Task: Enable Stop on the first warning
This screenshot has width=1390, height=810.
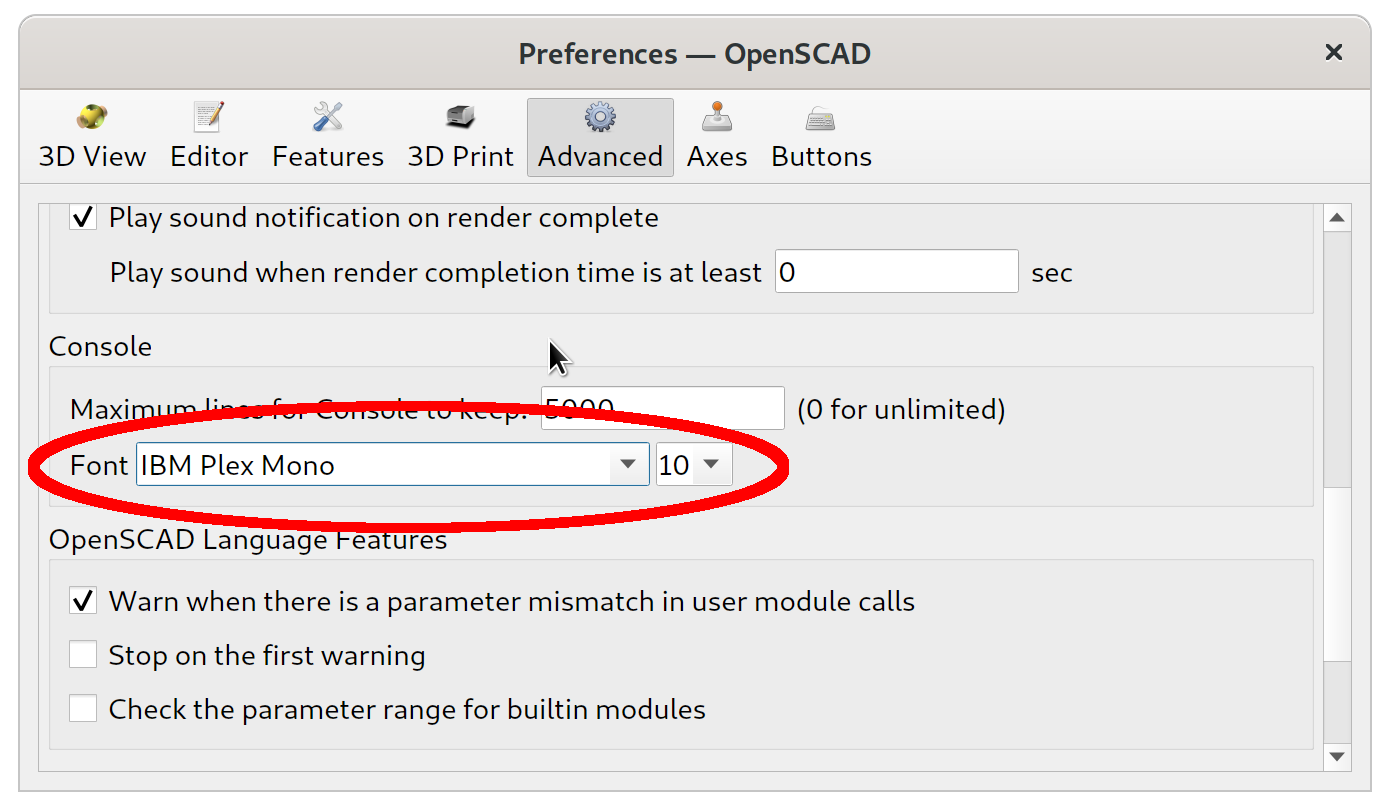Action: tap(83, 655)
